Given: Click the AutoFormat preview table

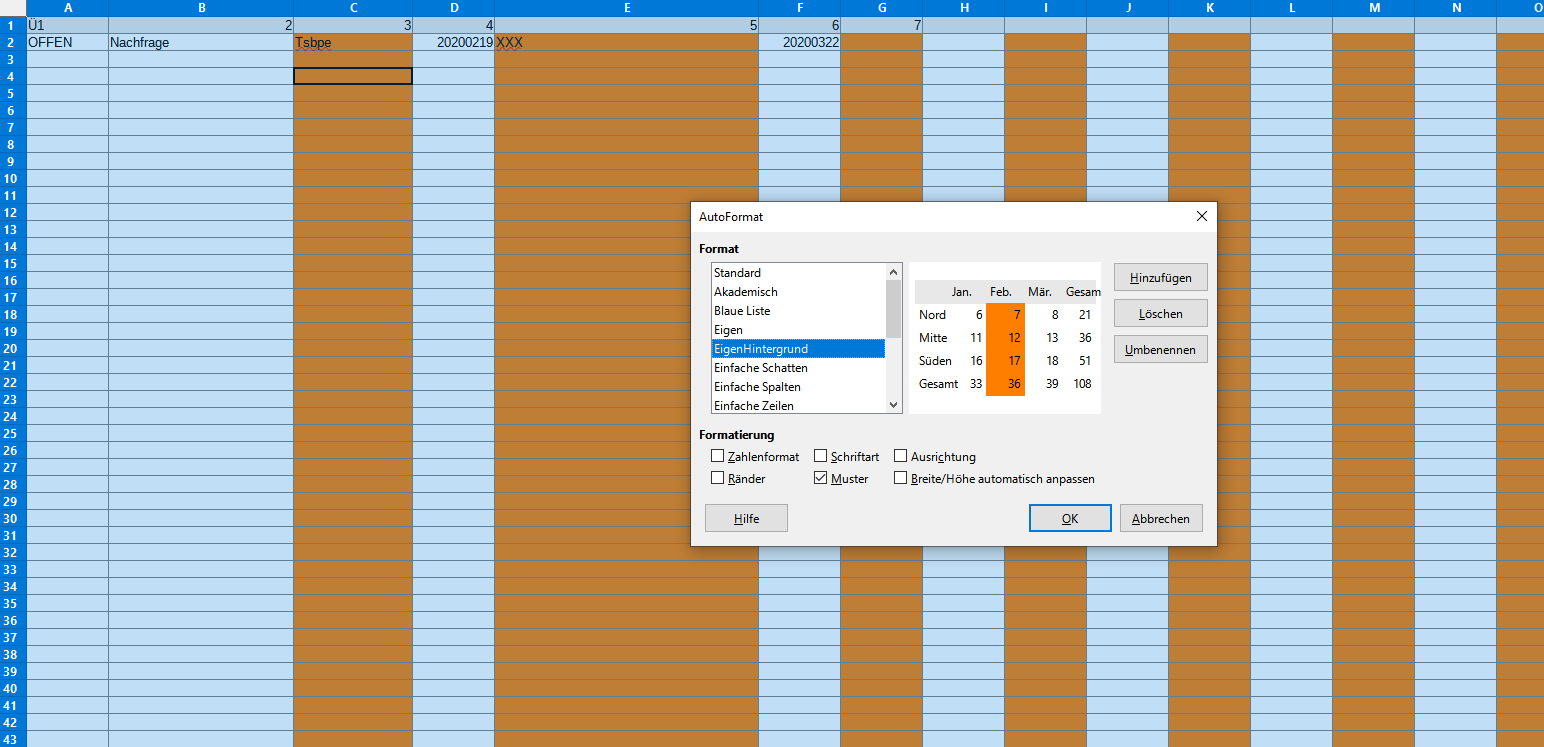Looking at the screenshot, I should [1005, 338].
